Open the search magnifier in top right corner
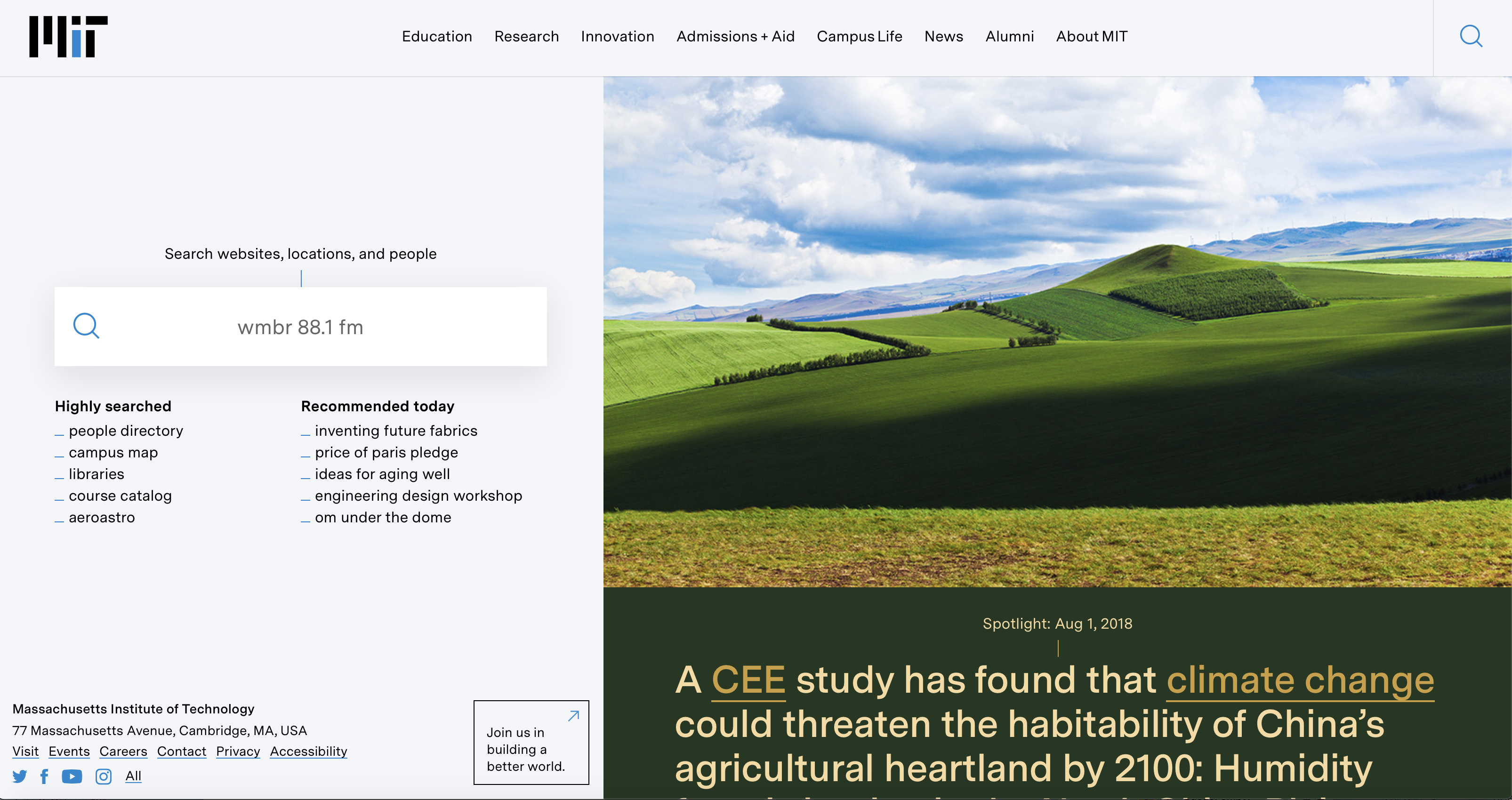This screenshot has height=800, width=1512. pyautogui.click(x=1472, y=36)
